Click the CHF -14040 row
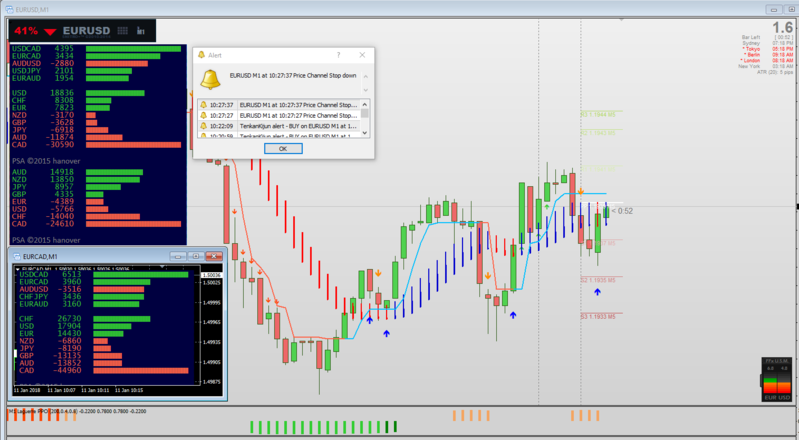This screenshot has width=799, height=440. (x=76, y=216)
